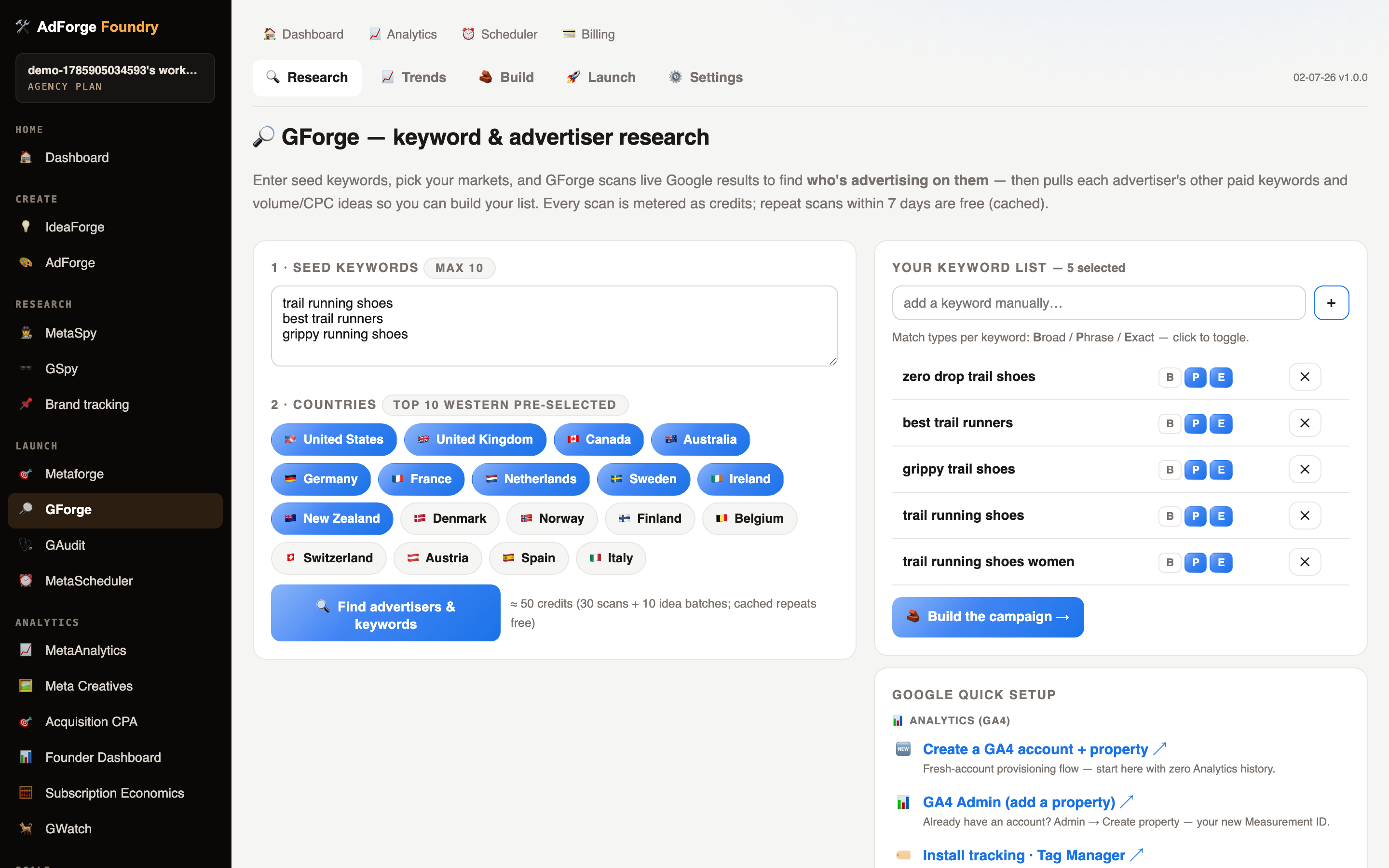Select the Italy country chip
Screen dimensions: 1389x868
click(x=611, y=558)
